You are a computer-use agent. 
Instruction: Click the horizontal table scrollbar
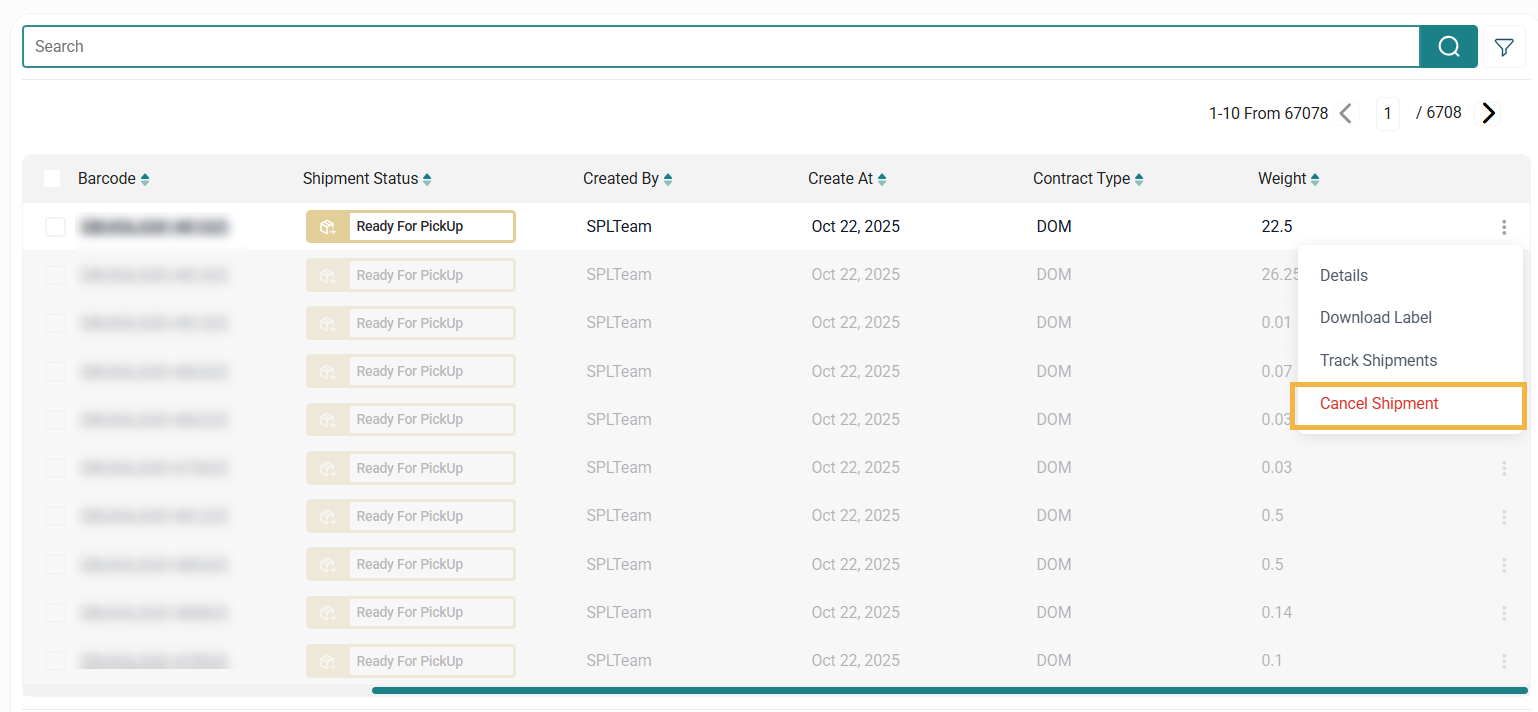(948, 690)
